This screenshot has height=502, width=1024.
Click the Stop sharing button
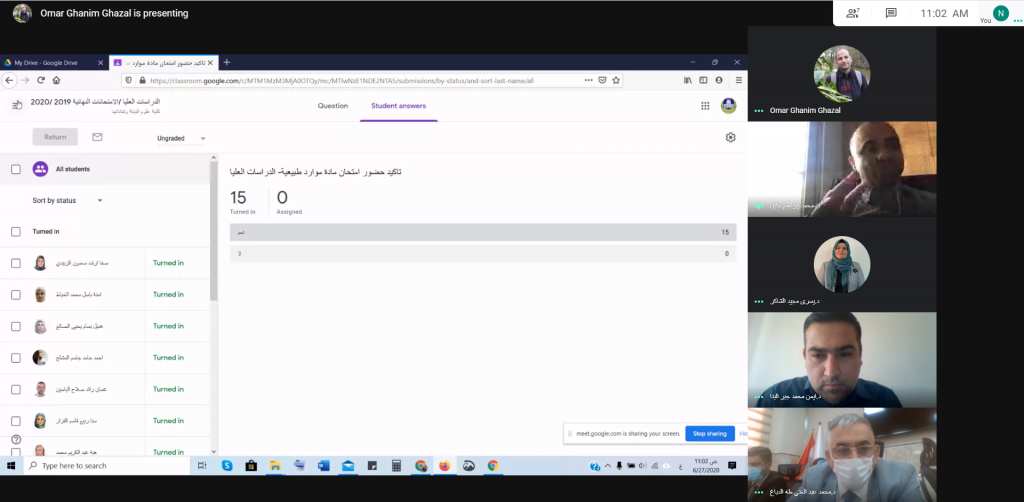pyautogui.click(x=709, y=434)
